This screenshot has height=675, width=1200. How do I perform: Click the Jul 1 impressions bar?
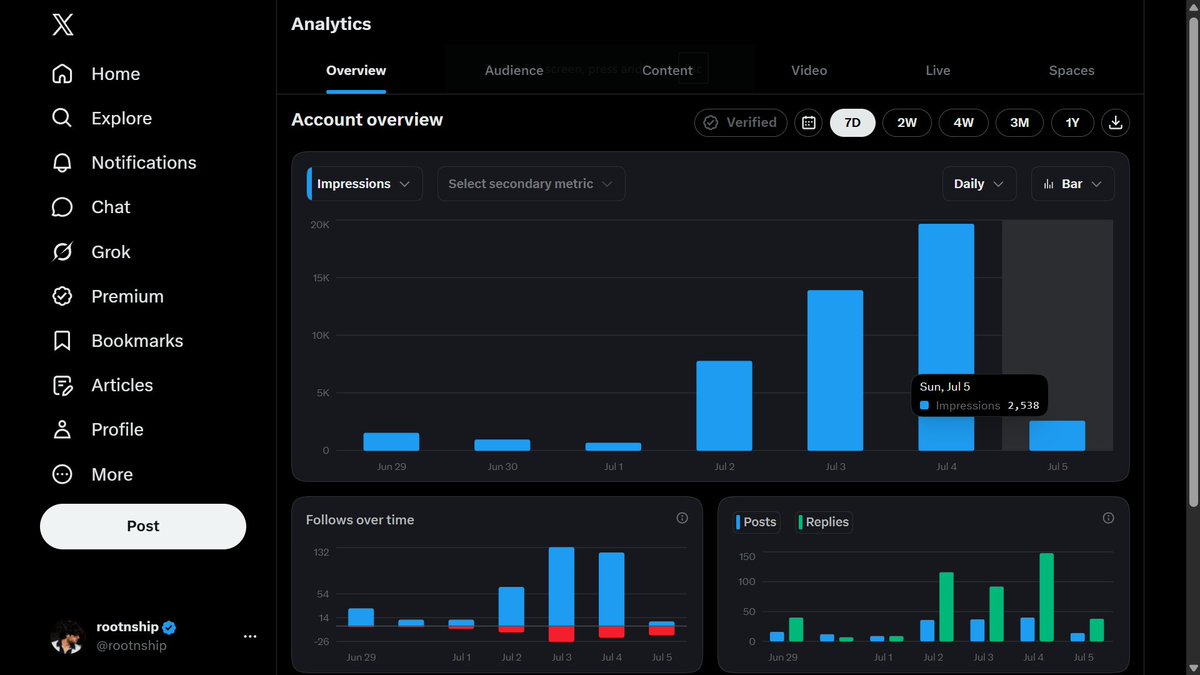(613, 447)
